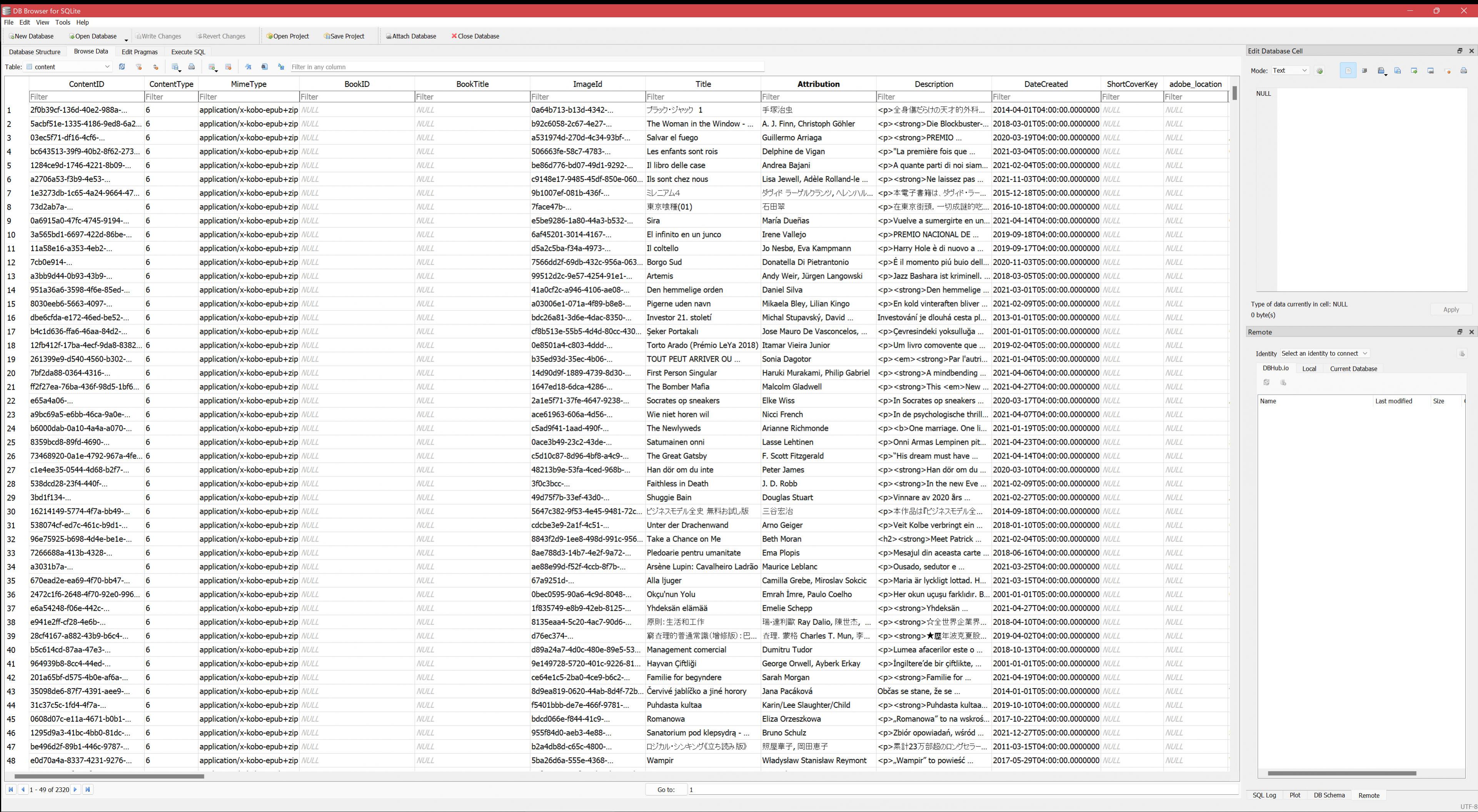
Task: Switch to the Execute SQL tab
Action: click(x=188, y=52)
